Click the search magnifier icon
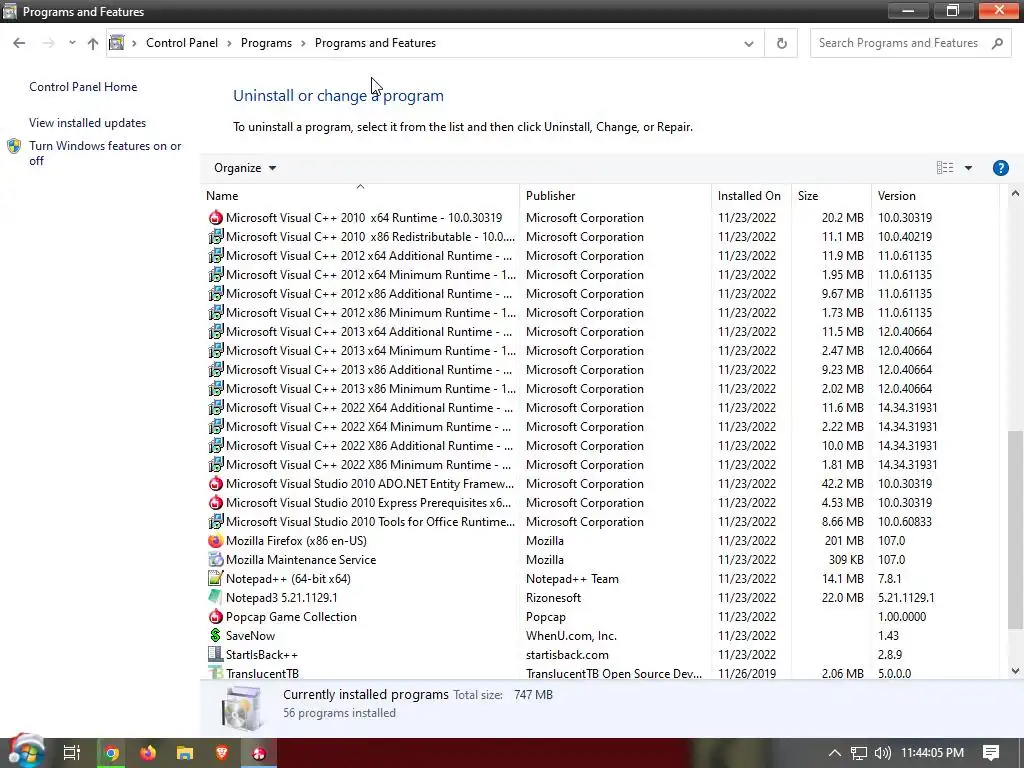Viewport: 1024px width, 768px height. 997,43
